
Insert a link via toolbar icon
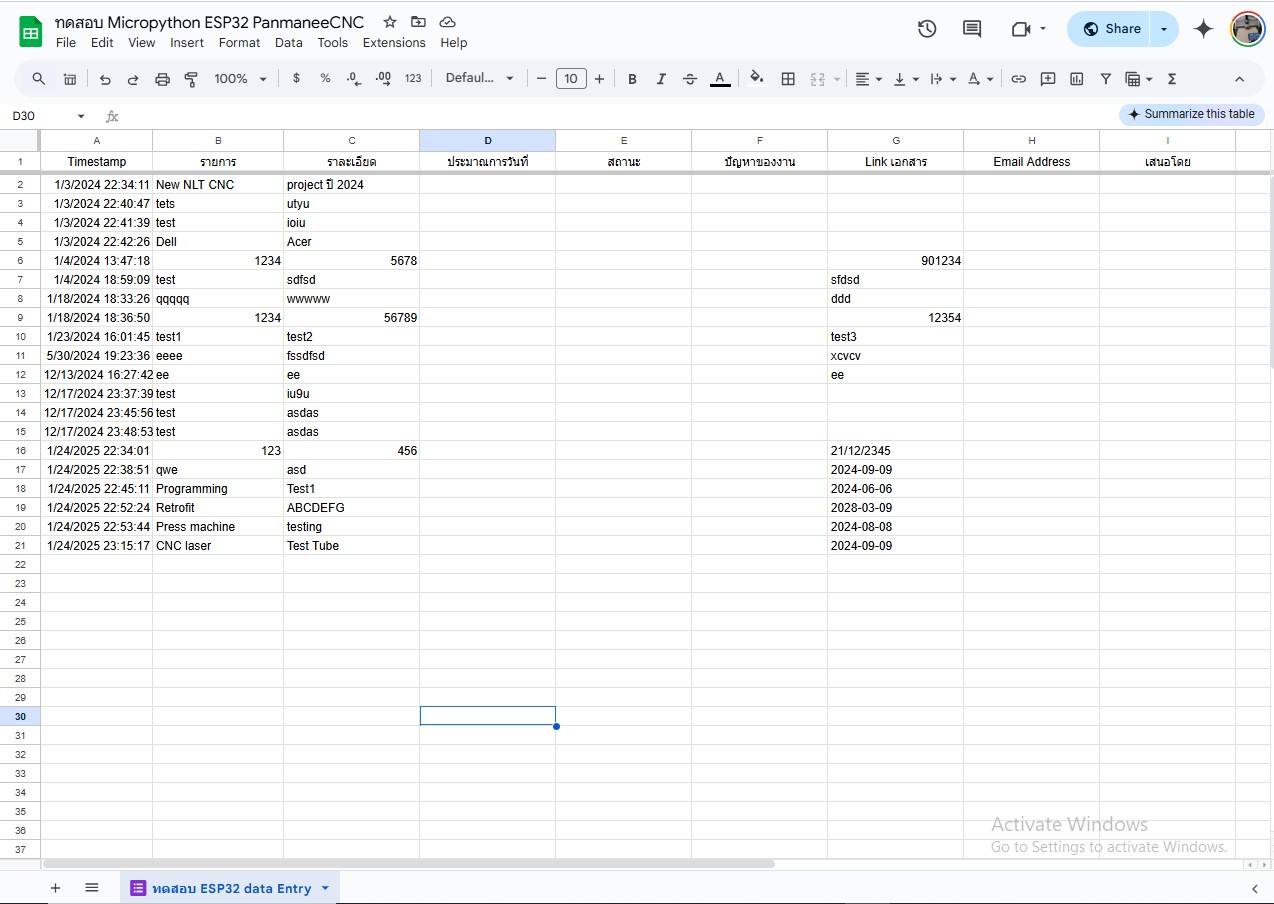tap(1018, 79)
